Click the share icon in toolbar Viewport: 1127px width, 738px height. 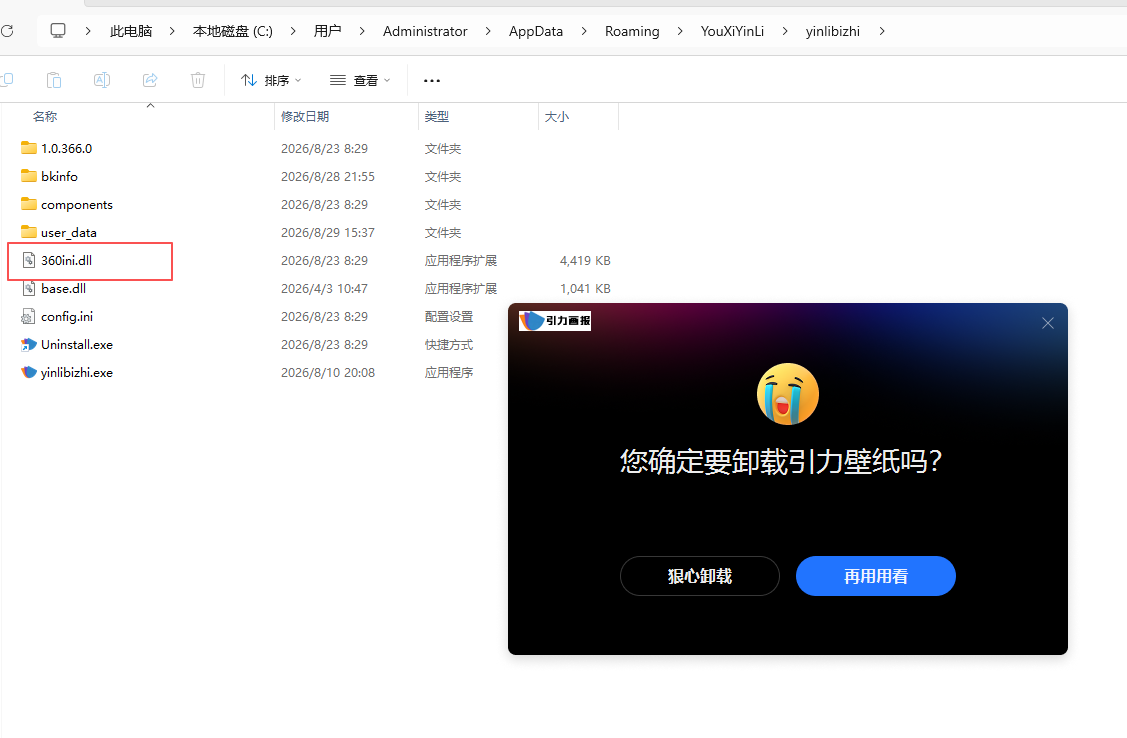(x=150, y=80)
